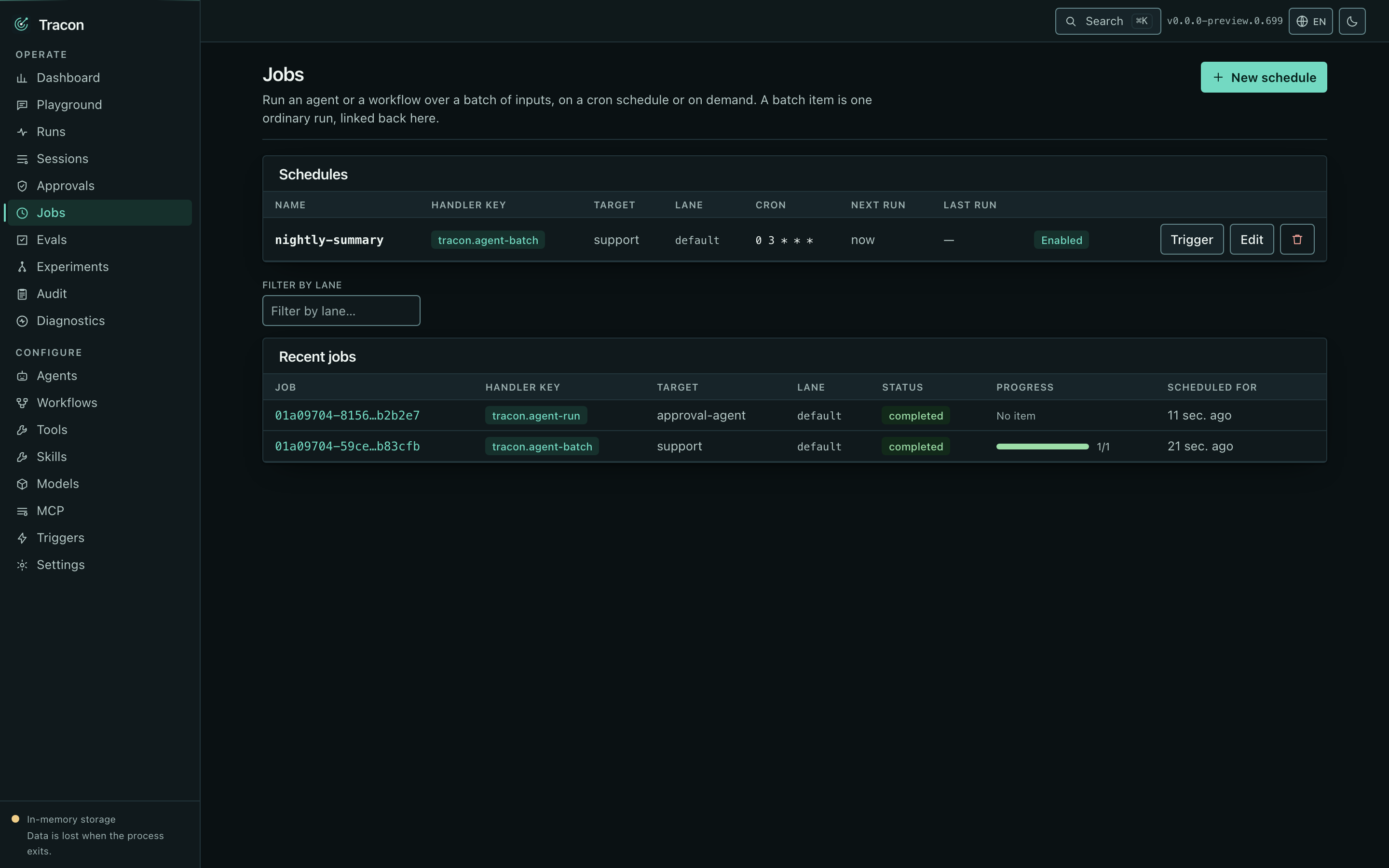Click the NAME column header in Schedules
The image size is (1389, 868).
point(290,205)
